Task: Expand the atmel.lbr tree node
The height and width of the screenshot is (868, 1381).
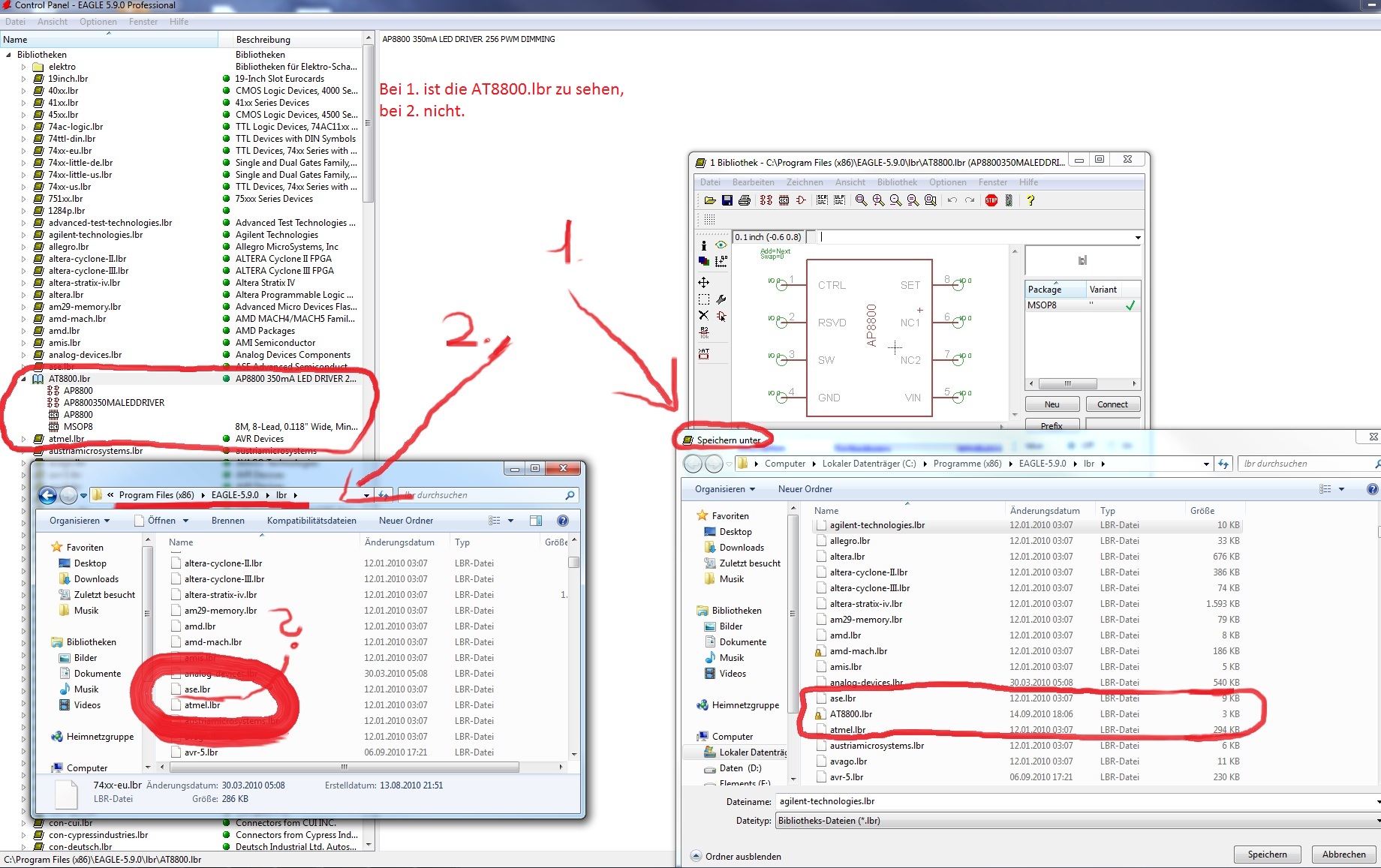Action: click(x=23, y=439)
